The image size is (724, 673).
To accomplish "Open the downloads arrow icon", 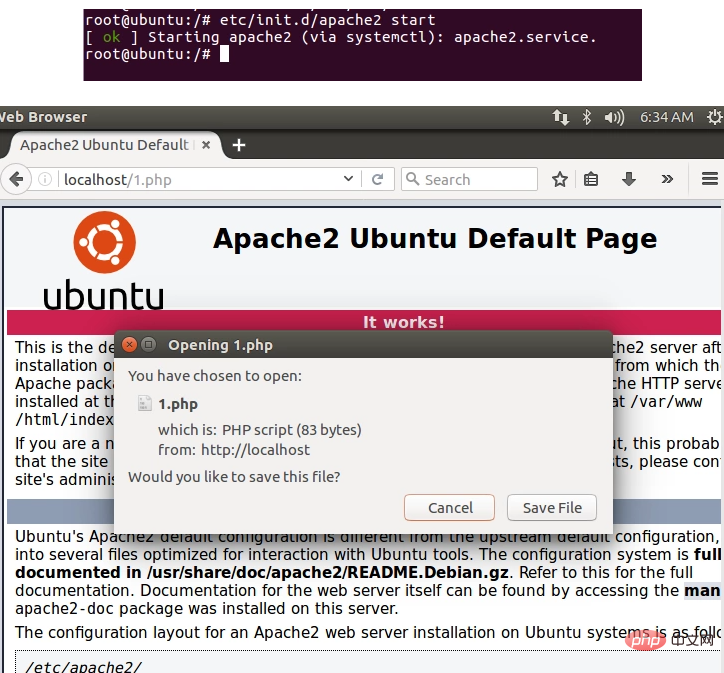I will pos(628,179).
